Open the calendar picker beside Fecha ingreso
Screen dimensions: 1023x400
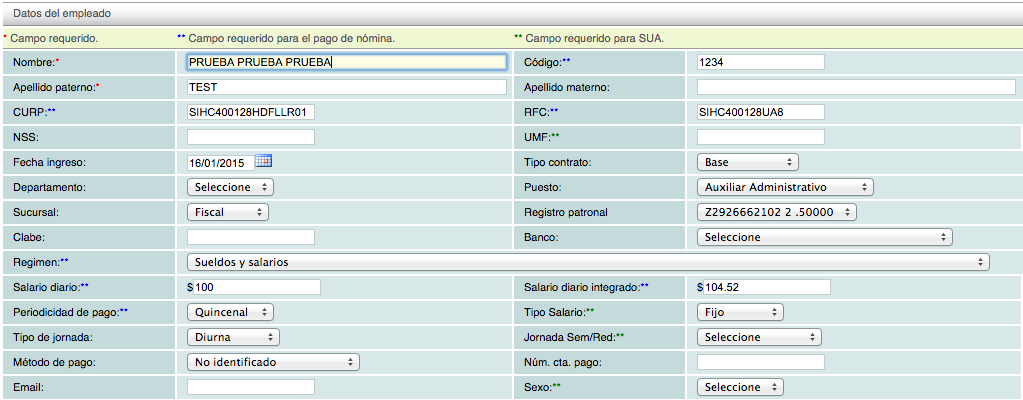264,161
